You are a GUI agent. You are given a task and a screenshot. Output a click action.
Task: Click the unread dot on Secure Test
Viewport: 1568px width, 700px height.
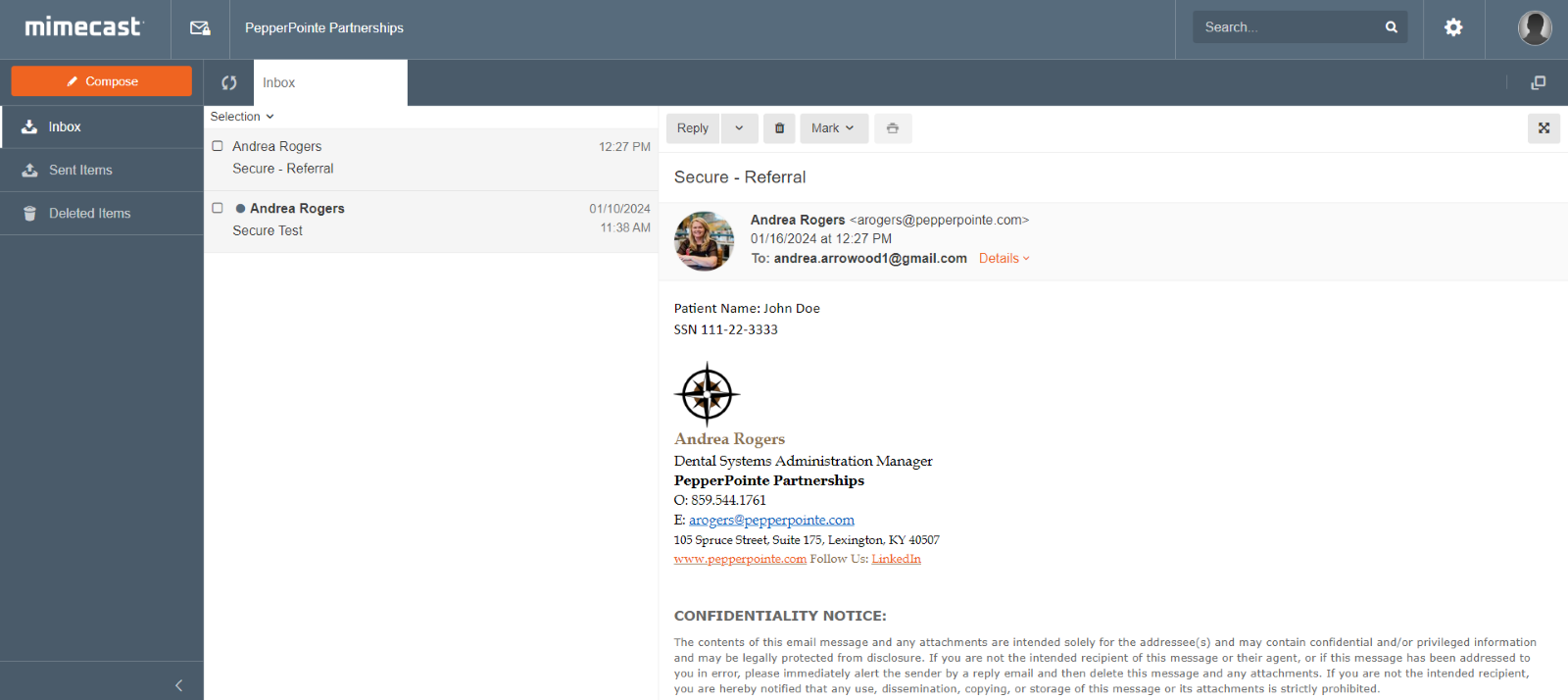tap(240, 209)
